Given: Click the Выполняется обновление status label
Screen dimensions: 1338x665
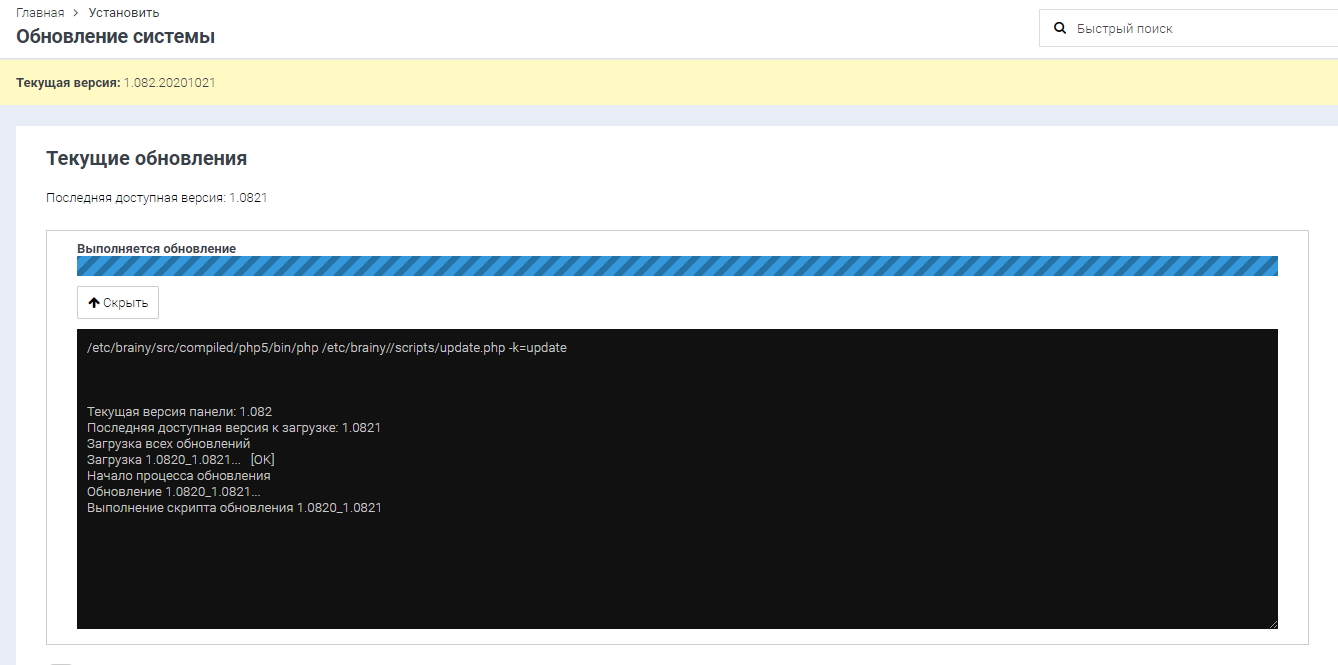Looking at the screenshot, I should [x=156, y=248].
